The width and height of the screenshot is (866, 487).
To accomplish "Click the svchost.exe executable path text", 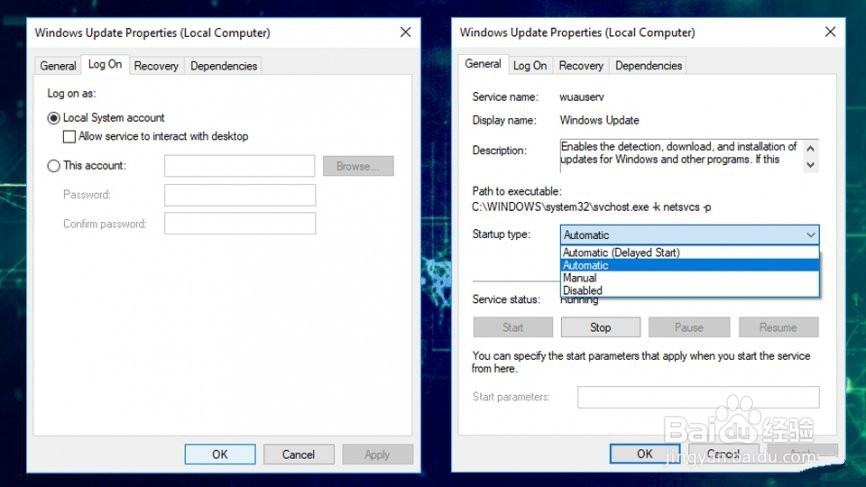I will pyautogui.click(x=591, y=207).
